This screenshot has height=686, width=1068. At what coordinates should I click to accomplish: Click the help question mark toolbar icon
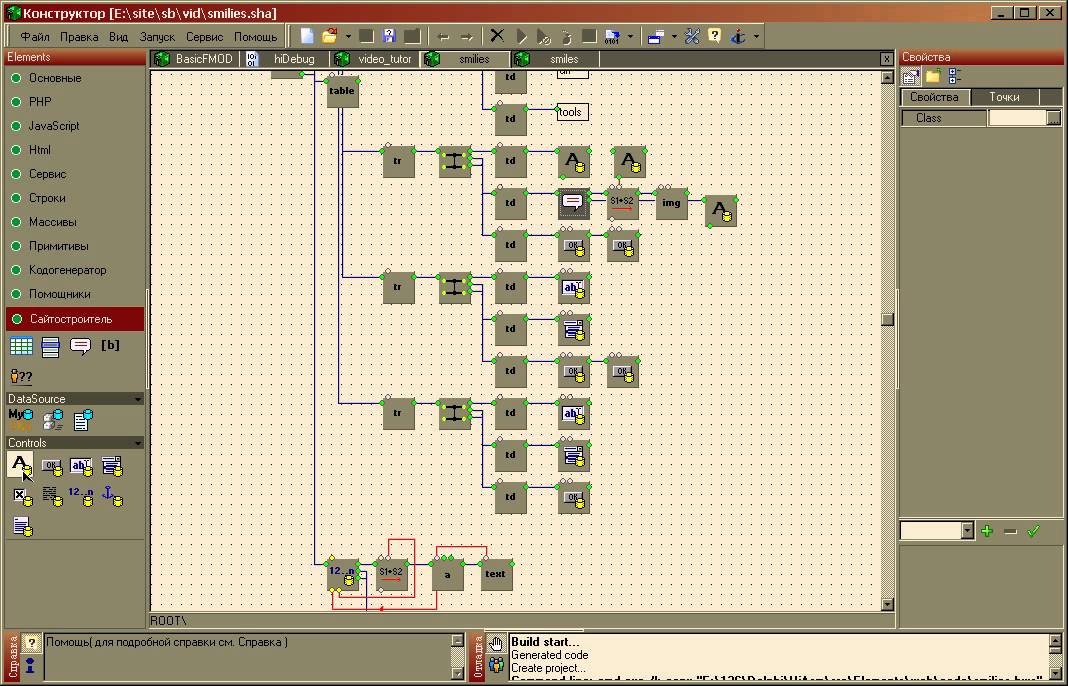(714, 36)
